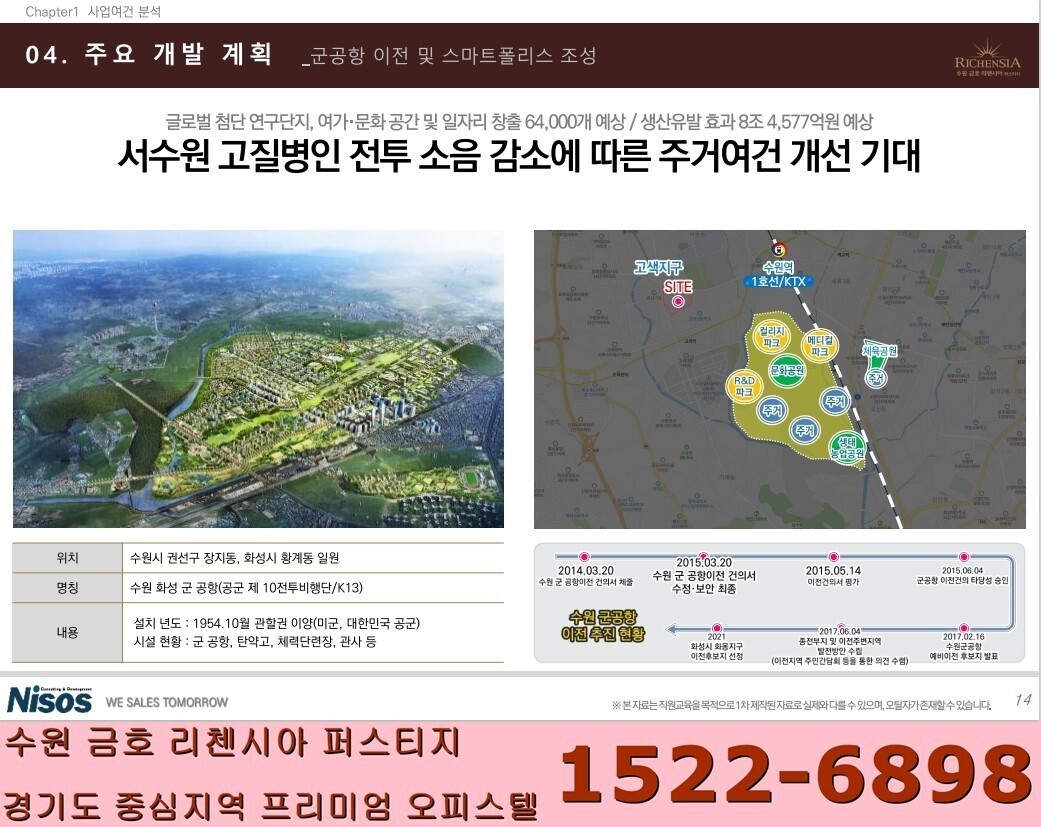Select the 메디컬 파크 circle on the map
The height and width of the screenshot is (827, 1041).
click(x=819, y=345)
